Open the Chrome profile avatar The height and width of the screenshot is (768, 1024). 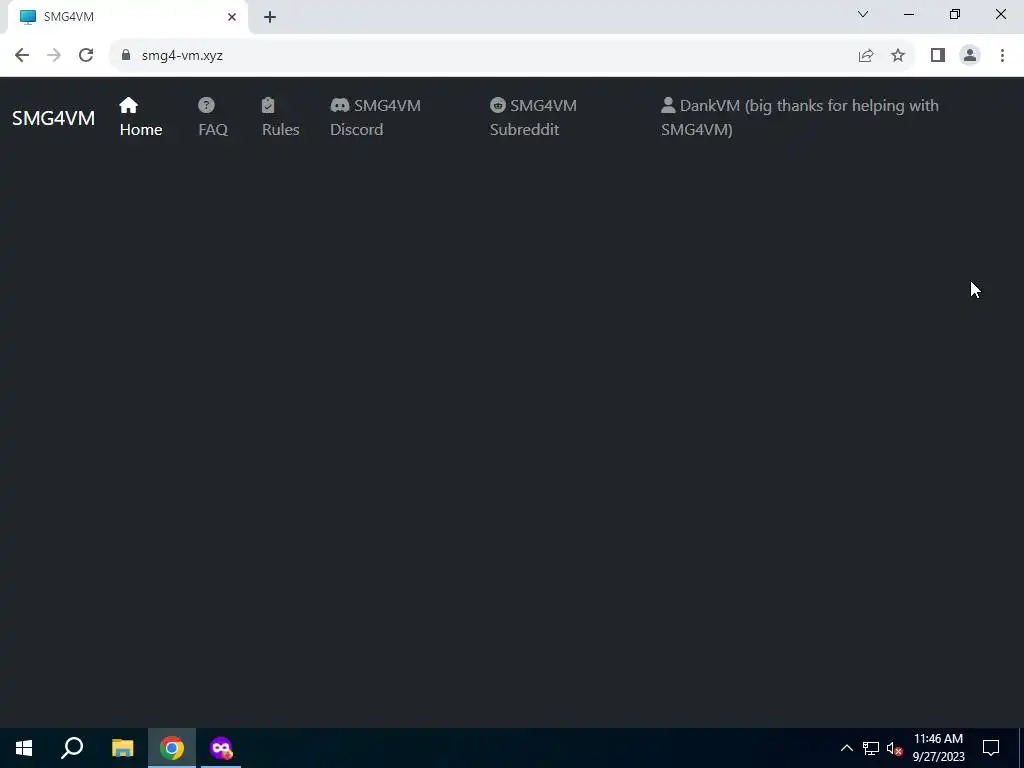pyautogui.click(x=970, y=56)
